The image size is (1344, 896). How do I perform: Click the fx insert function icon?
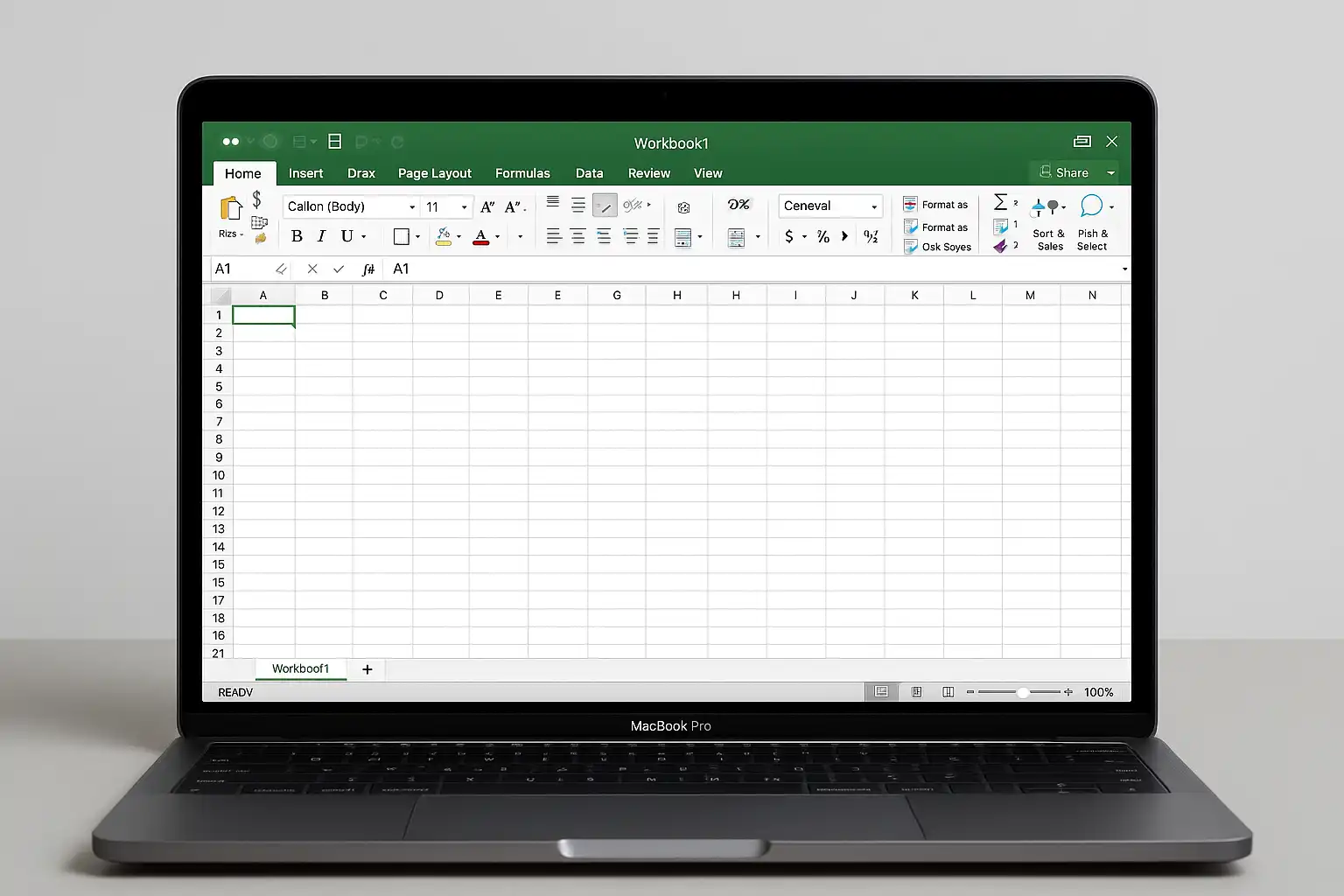368,269
